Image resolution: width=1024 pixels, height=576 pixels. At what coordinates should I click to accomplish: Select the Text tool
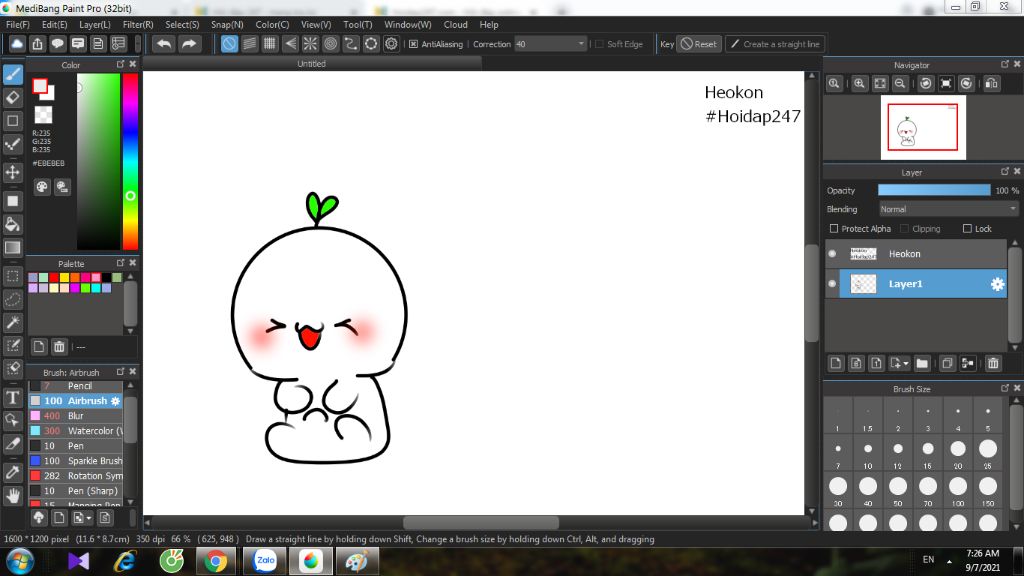point(13,397)
